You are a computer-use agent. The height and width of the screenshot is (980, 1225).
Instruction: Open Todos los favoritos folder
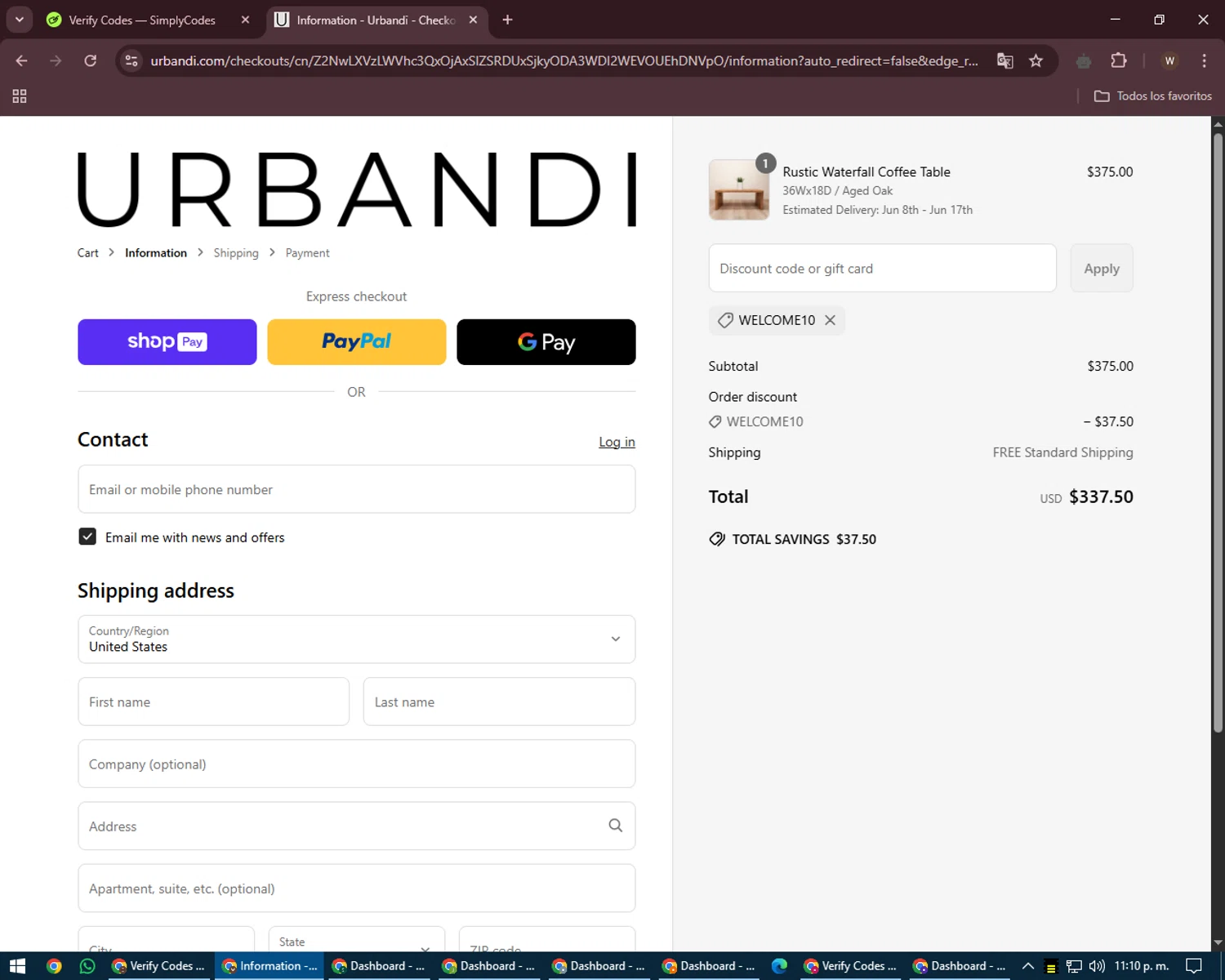1153,96
